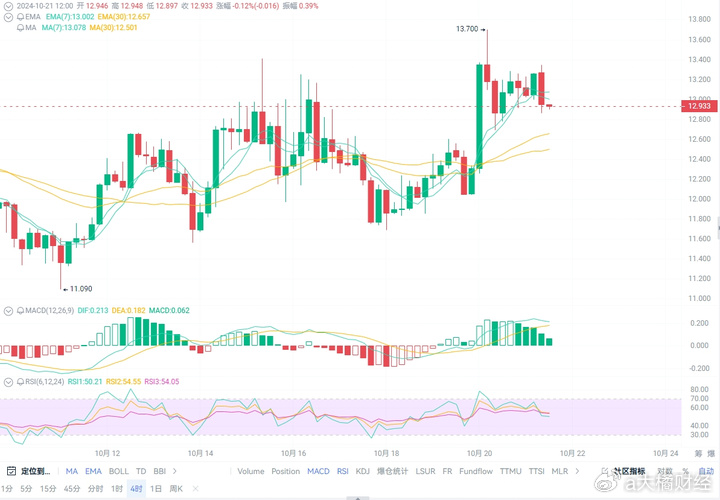The width and height of the screenshot is (720, 500).
Task: Select the 1日 timeframe tab
Action: click(156, 489)
